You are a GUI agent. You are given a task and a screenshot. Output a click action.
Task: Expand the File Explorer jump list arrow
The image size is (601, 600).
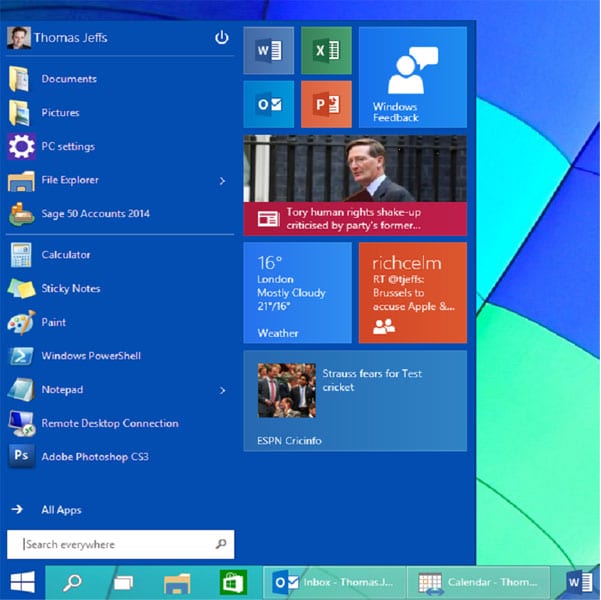(x=222, y=181)
